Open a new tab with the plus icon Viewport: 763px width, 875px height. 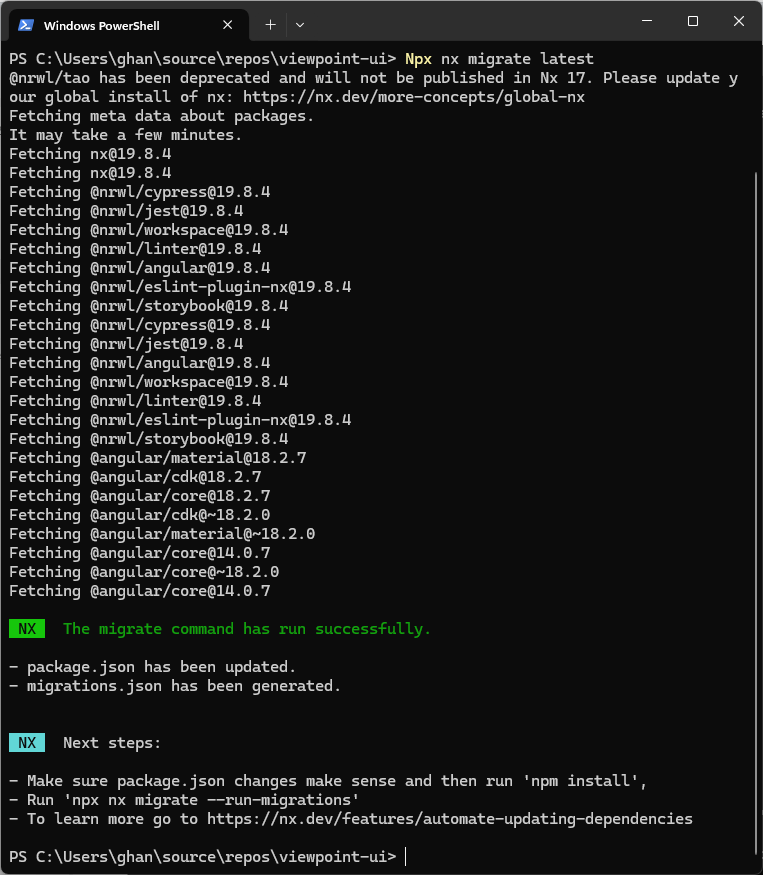270,25
